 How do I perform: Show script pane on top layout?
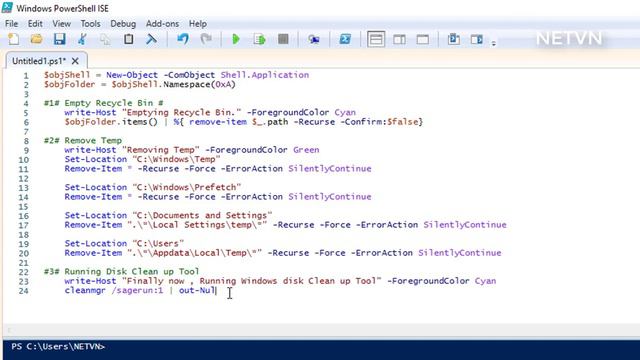pyautogui.click(x=376, y=39)
